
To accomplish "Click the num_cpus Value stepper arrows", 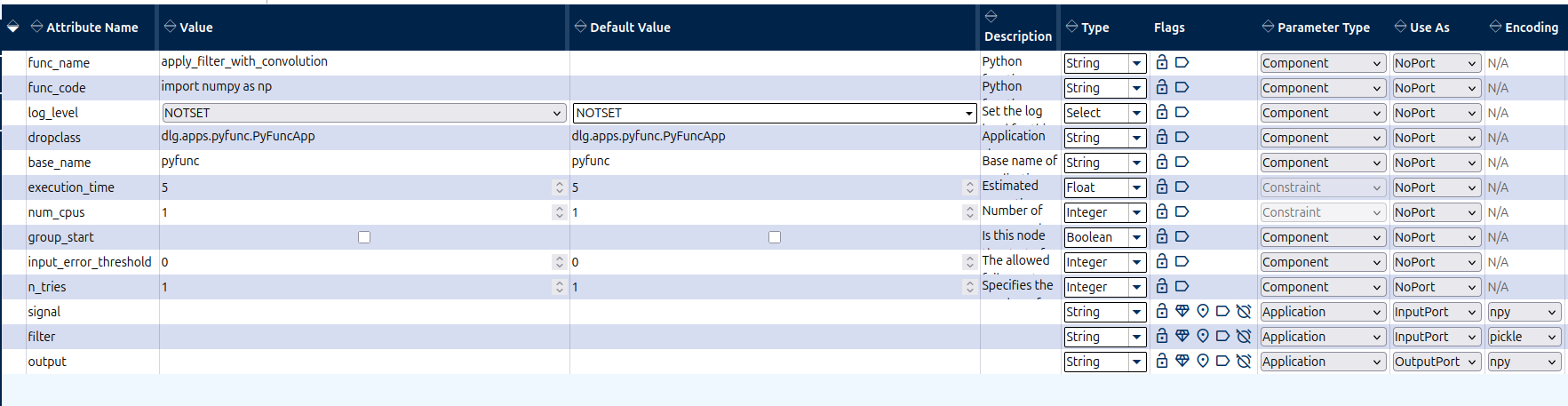I will coord(559,212).
